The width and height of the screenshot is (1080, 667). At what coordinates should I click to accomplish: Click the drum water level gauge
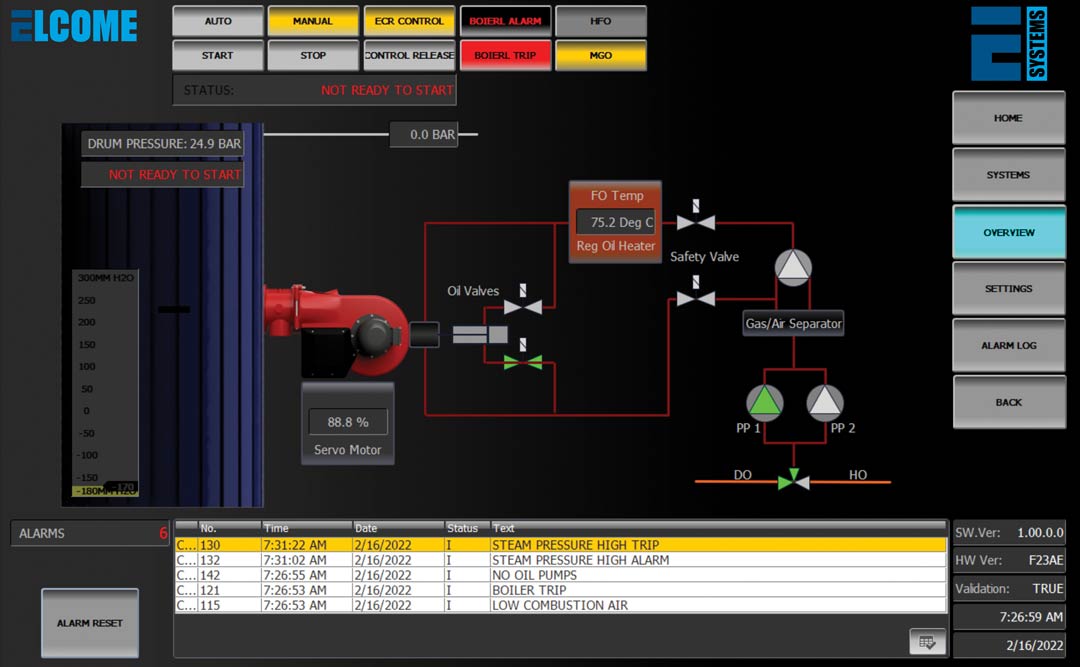(105, 383)
